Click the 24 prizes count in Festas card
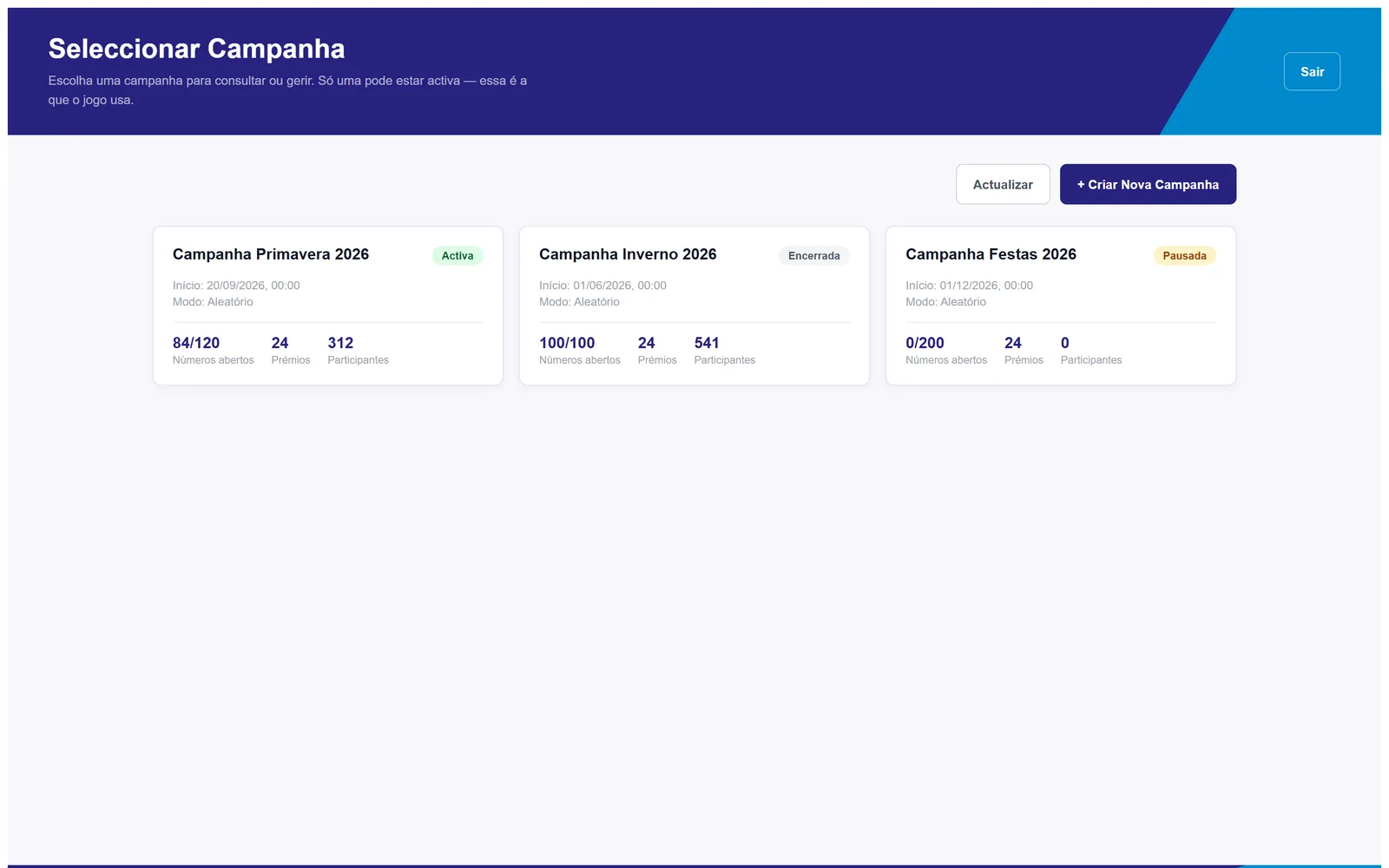The width and height of the screenshot is (1389, 868). [1013, 343]
